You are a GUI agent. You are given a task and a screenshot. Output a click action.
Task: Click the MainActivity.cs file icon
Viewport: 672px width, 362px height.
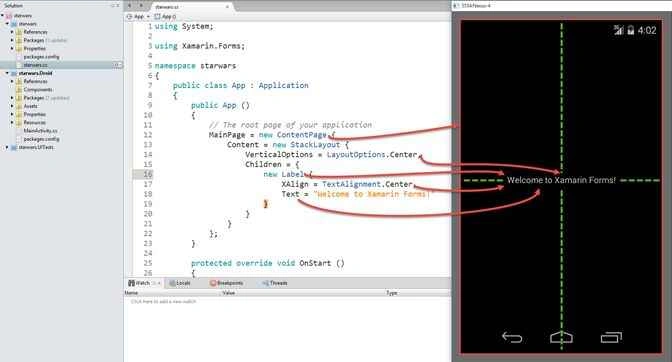point(19,131)
